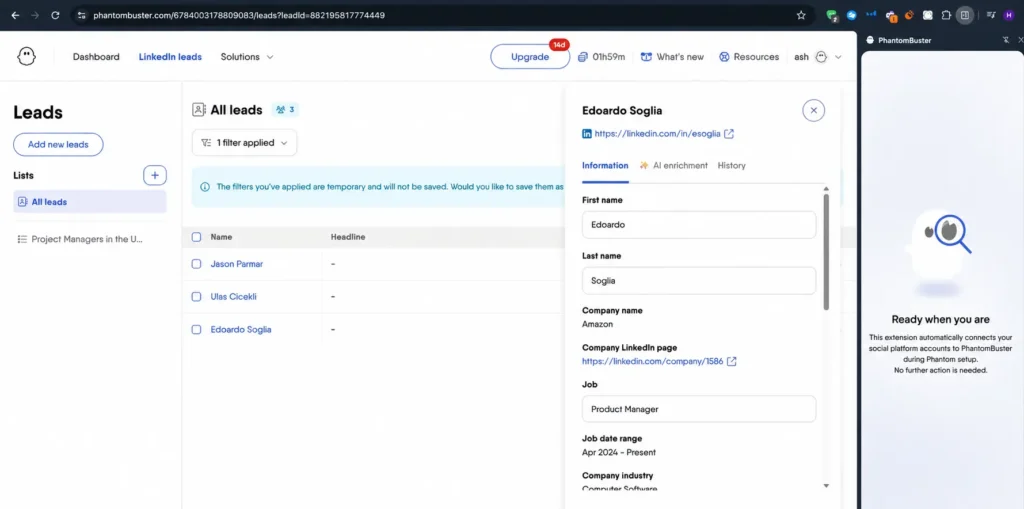Click scroll-down arrow in lead panel
The image size is (1024, 509).
tap(826, 485)
